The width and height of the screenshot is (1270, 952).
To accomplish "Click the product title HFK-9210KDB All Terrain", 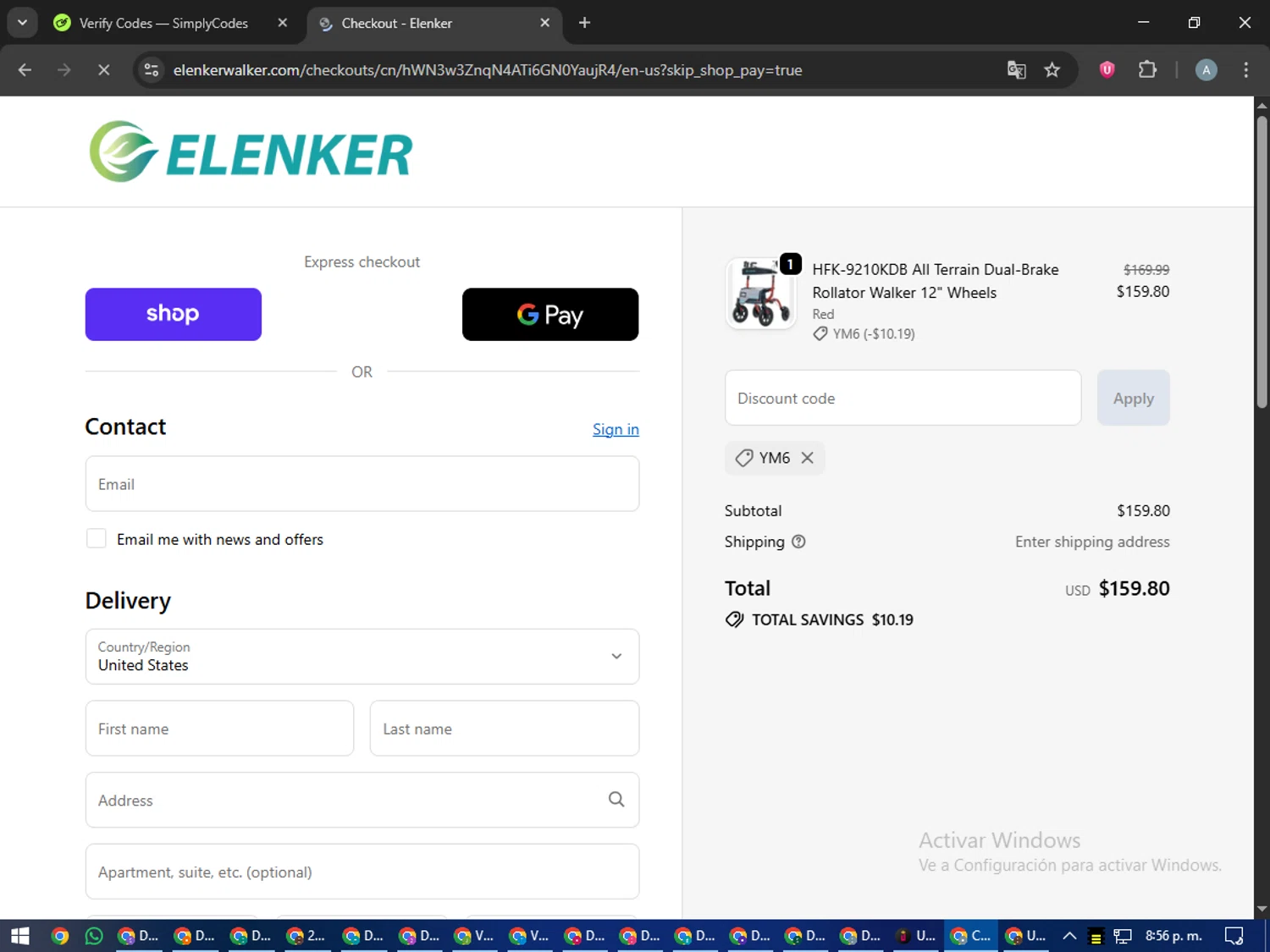I will (x=936, y=281).
